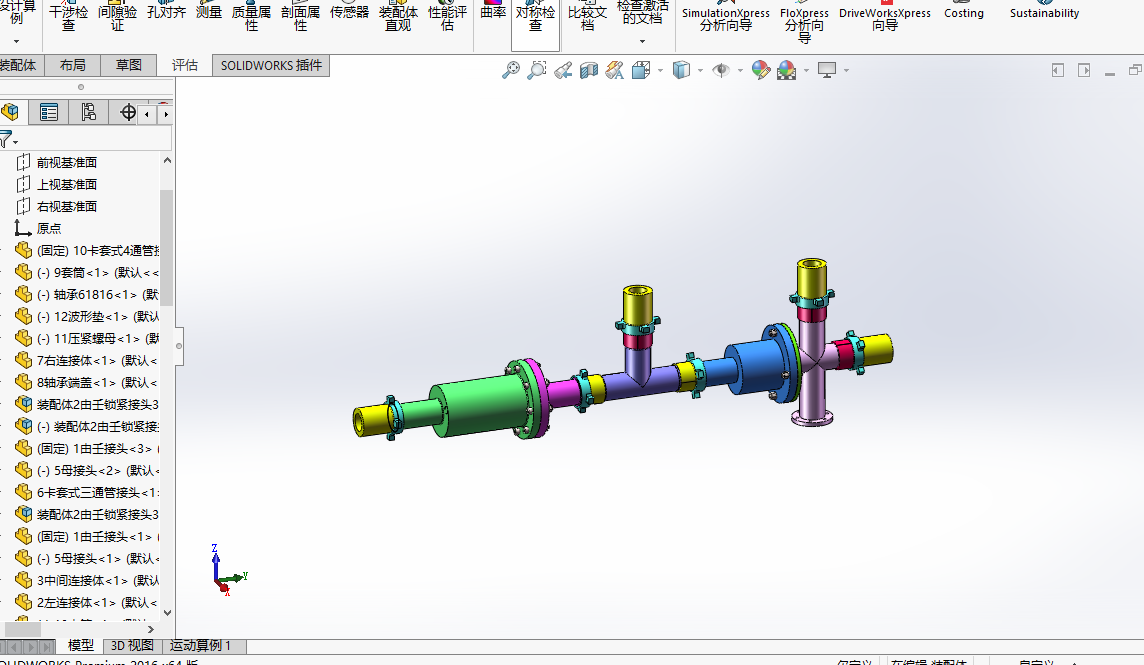Click the Display Style icon
Image resolution: width=1144 pixels, height=665 pixels.
click(681, 70)
